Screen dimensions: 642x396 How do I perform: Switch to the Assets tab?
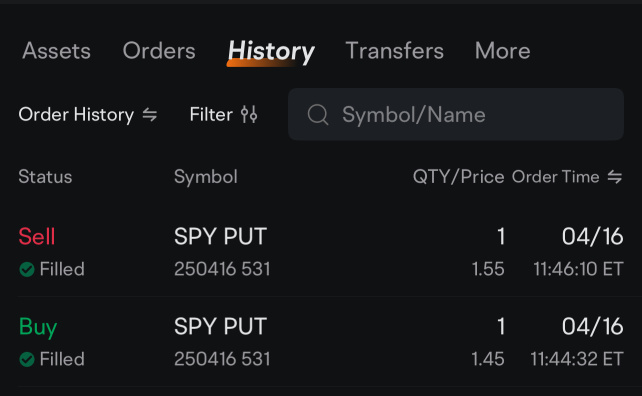(57, 51)
